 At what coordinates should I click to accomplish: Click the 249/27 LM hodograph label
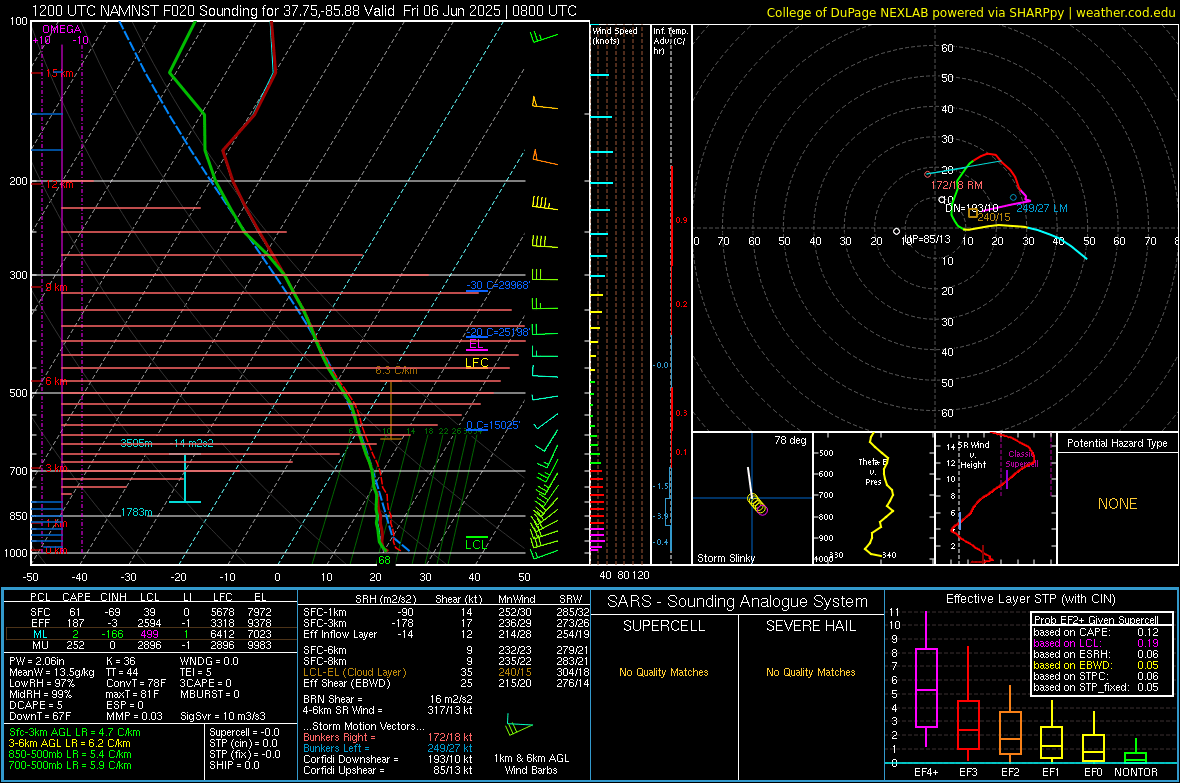coord(1042,209)
